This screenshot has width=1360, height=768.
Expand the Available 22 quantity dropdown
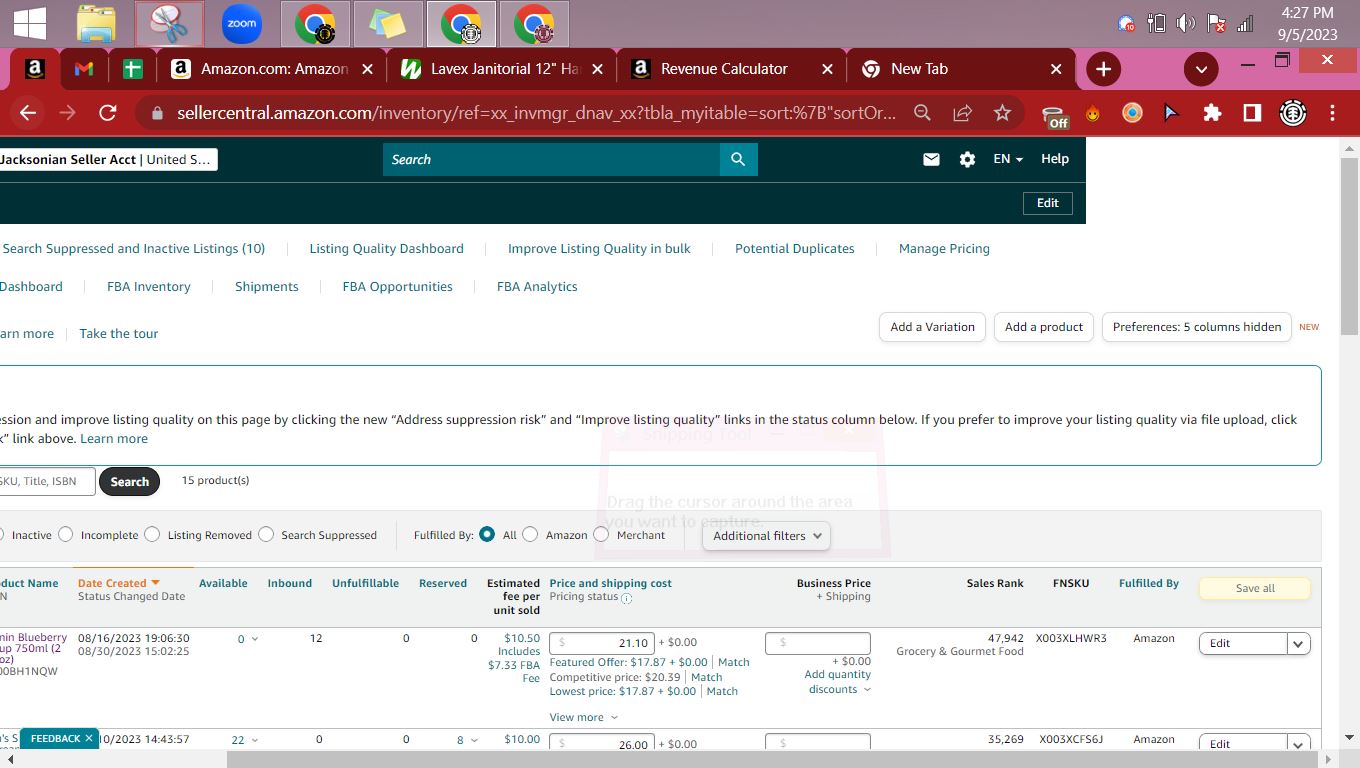[245, 740]
